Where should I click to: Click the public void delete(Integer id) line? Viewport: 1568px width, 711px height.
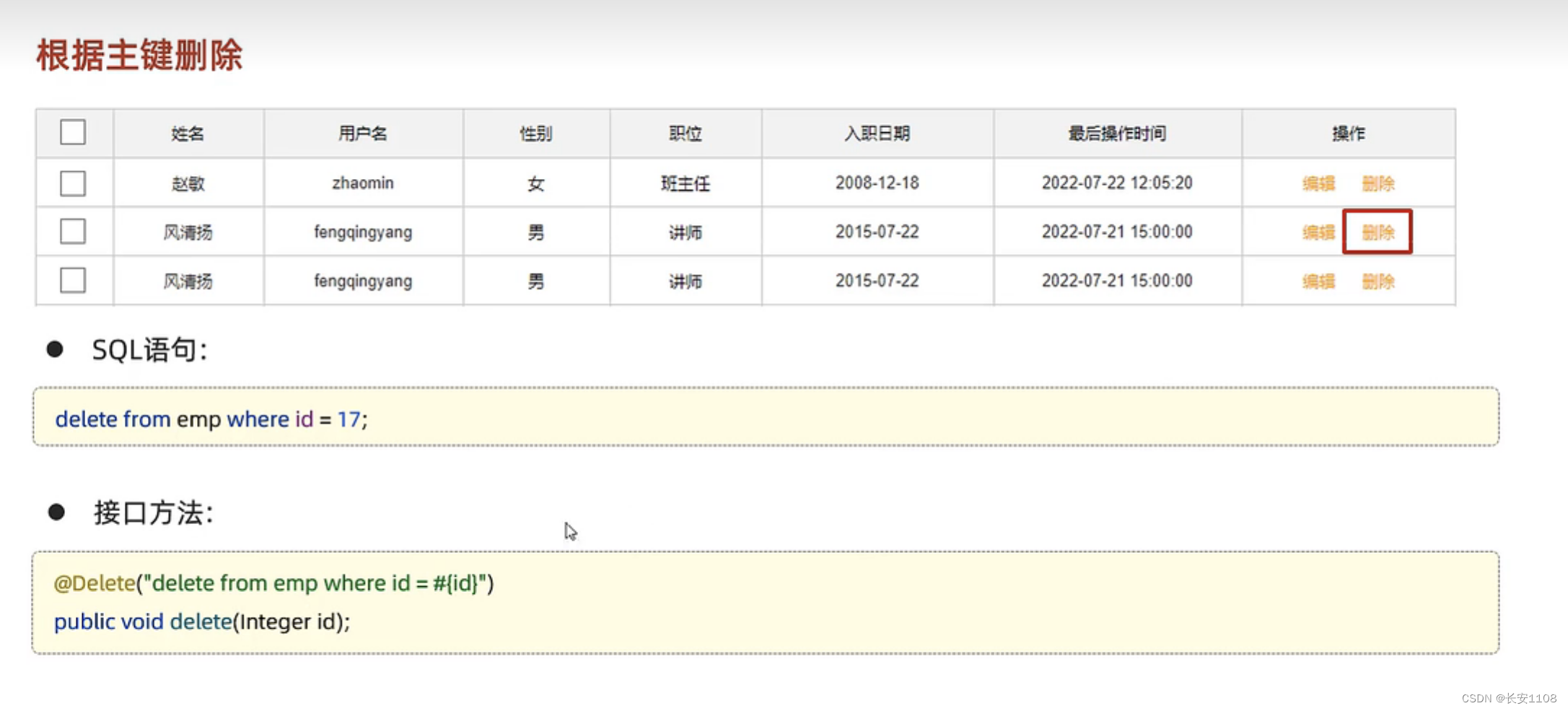click(x=202, y=621)
